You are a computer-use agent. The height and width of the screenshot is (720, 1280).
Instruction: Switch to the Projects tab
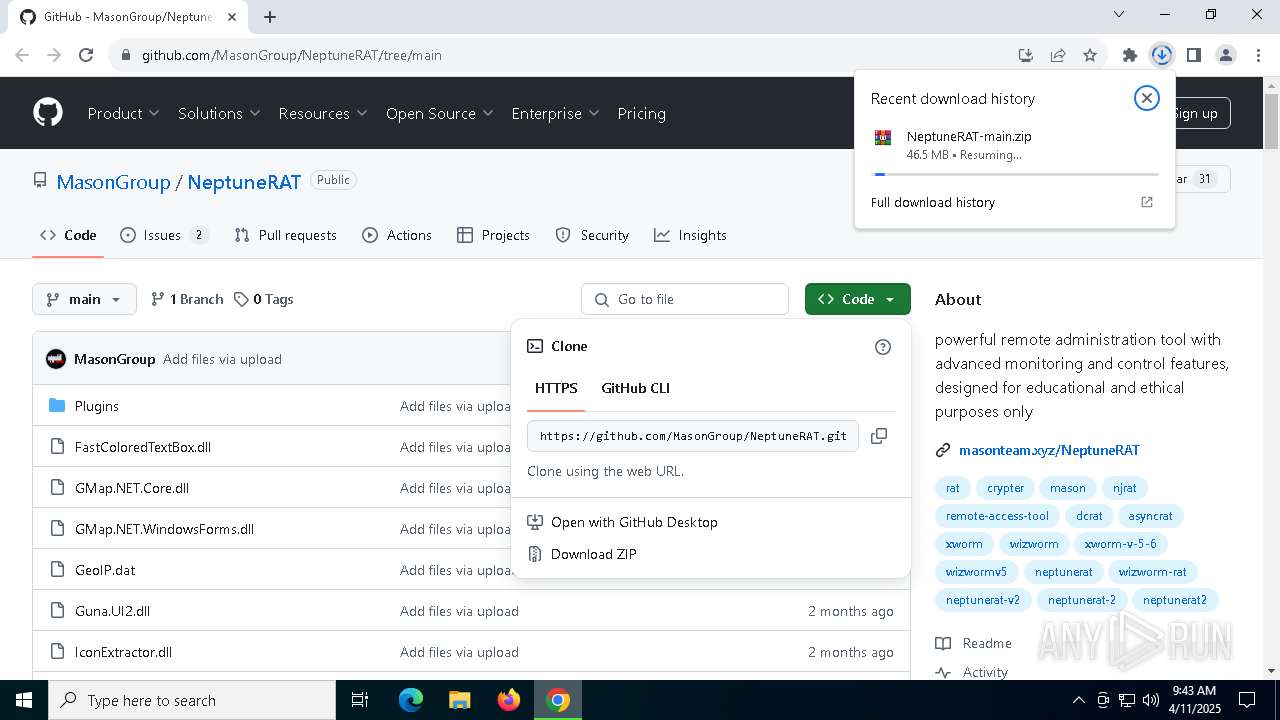click(x=493, y=235)
